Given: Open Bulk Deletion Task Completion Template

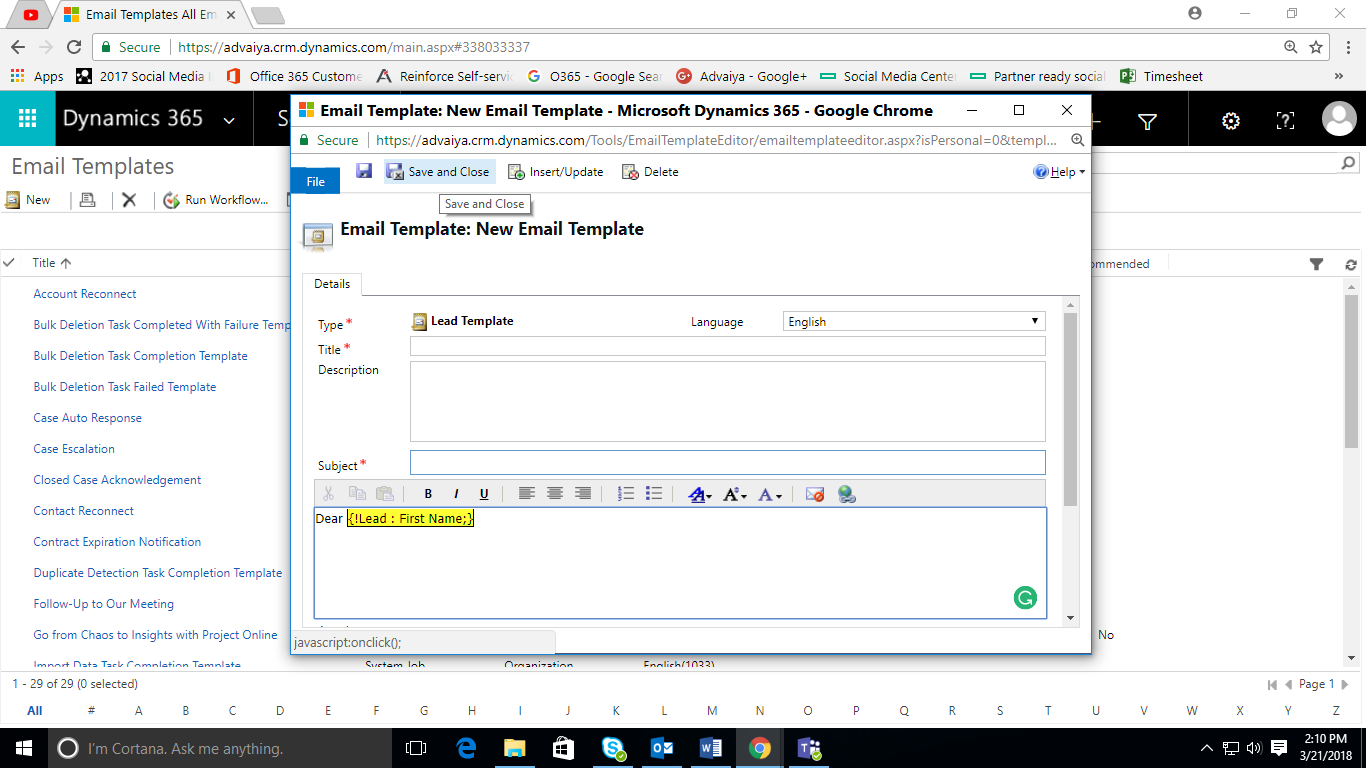Looking at the screenshot, I should click(x=140, y=356).
